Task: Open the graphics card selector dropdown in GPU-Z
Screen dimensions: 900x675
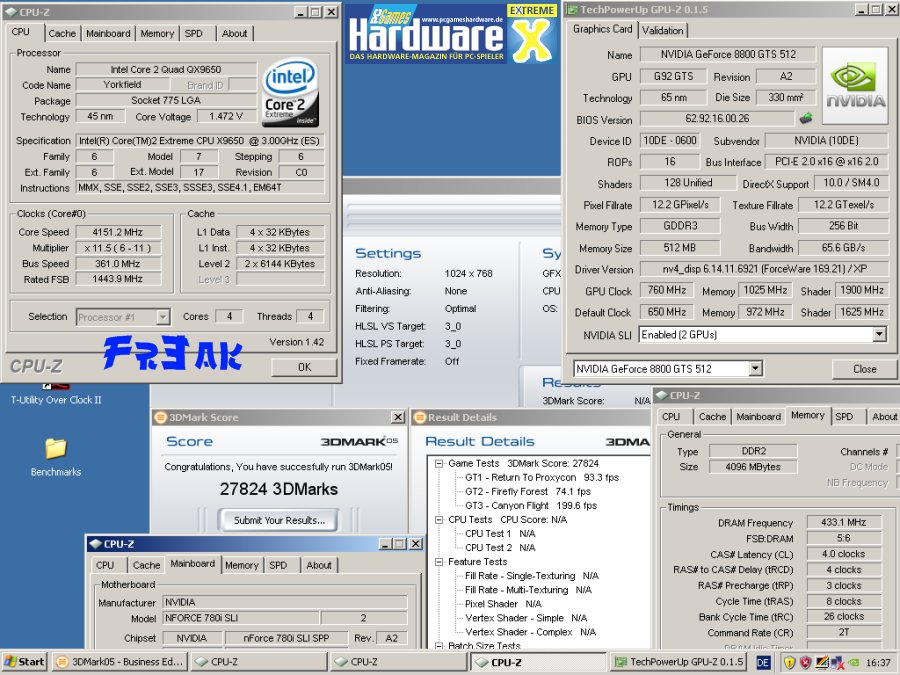Action: (755, 368)
